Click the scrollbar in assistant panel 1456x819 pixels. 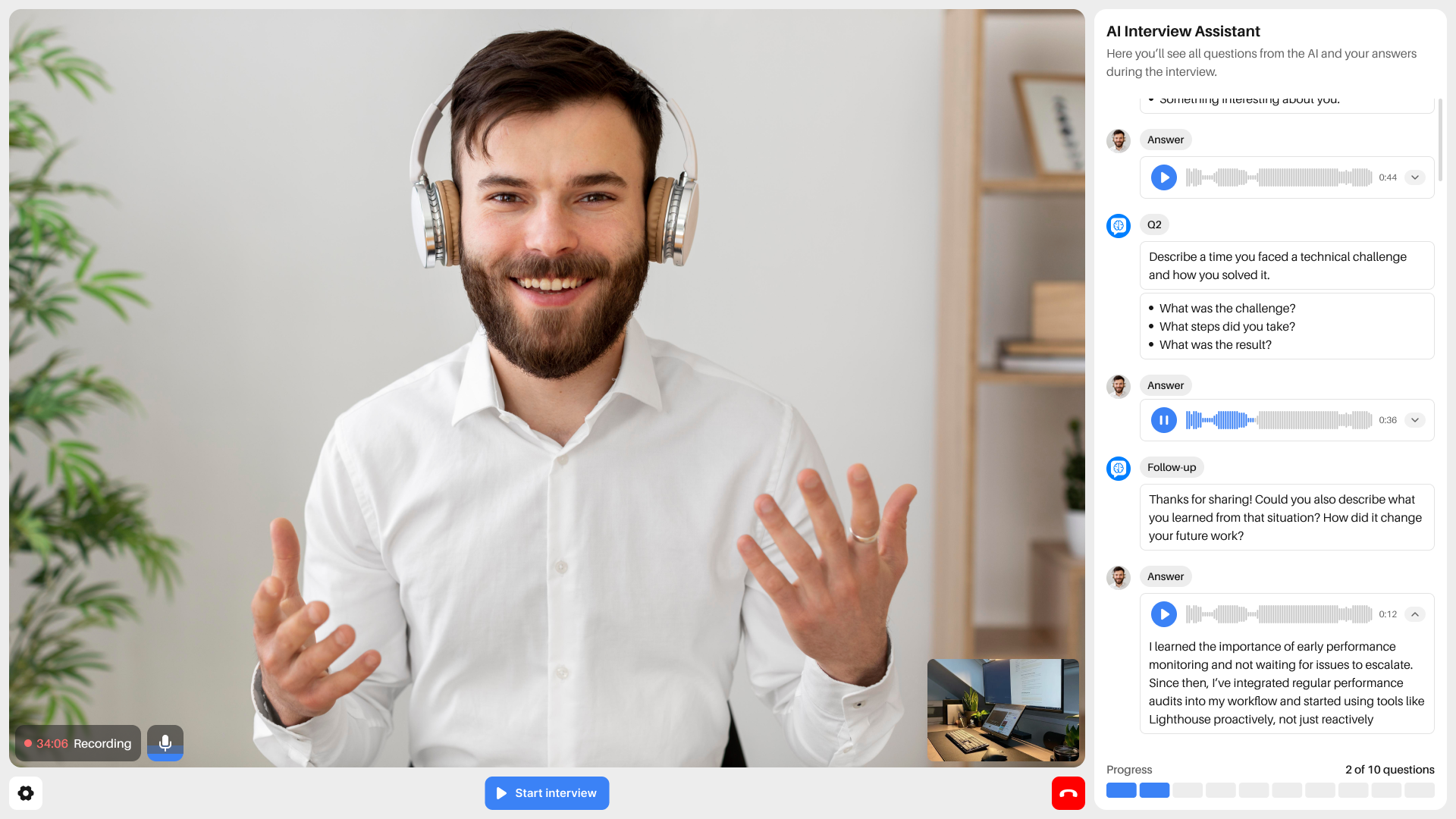1440,140
